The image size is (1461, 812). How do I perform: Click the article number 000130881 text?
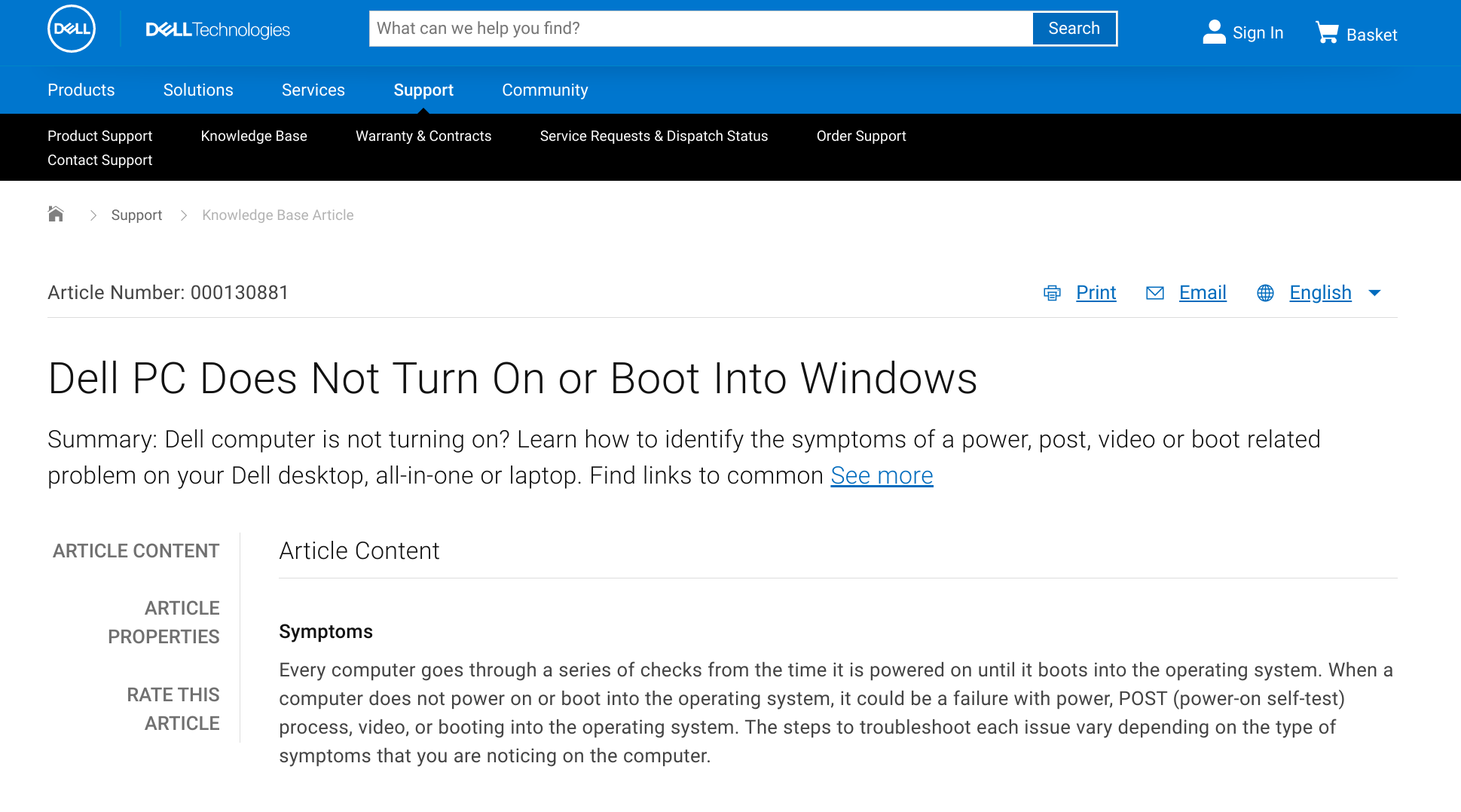pos(240,292)
